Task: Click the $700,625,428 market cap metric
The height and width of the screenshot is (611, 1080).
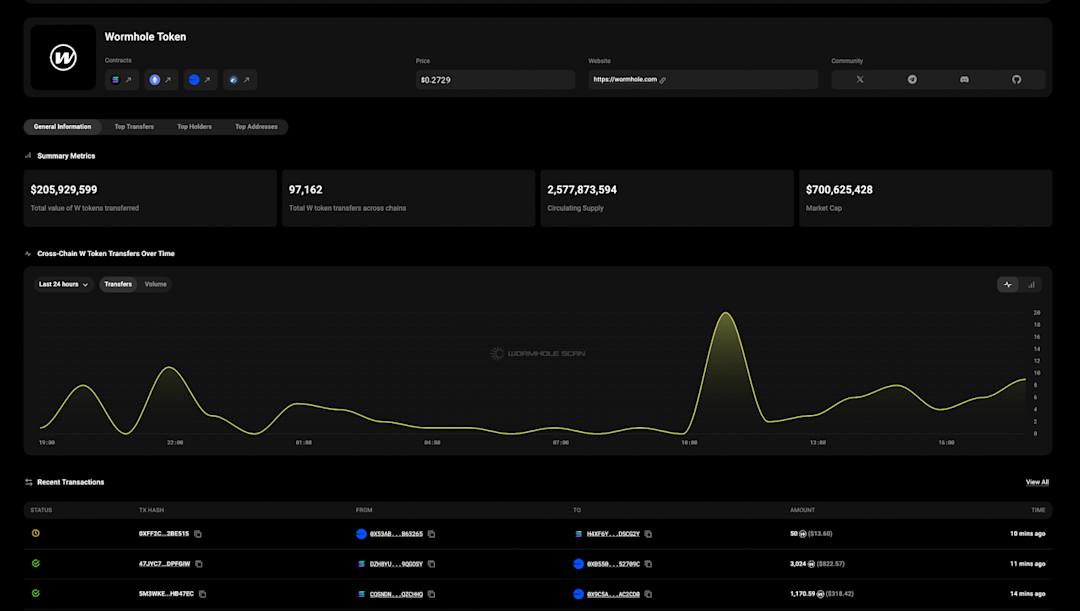Action: (926, 198)
